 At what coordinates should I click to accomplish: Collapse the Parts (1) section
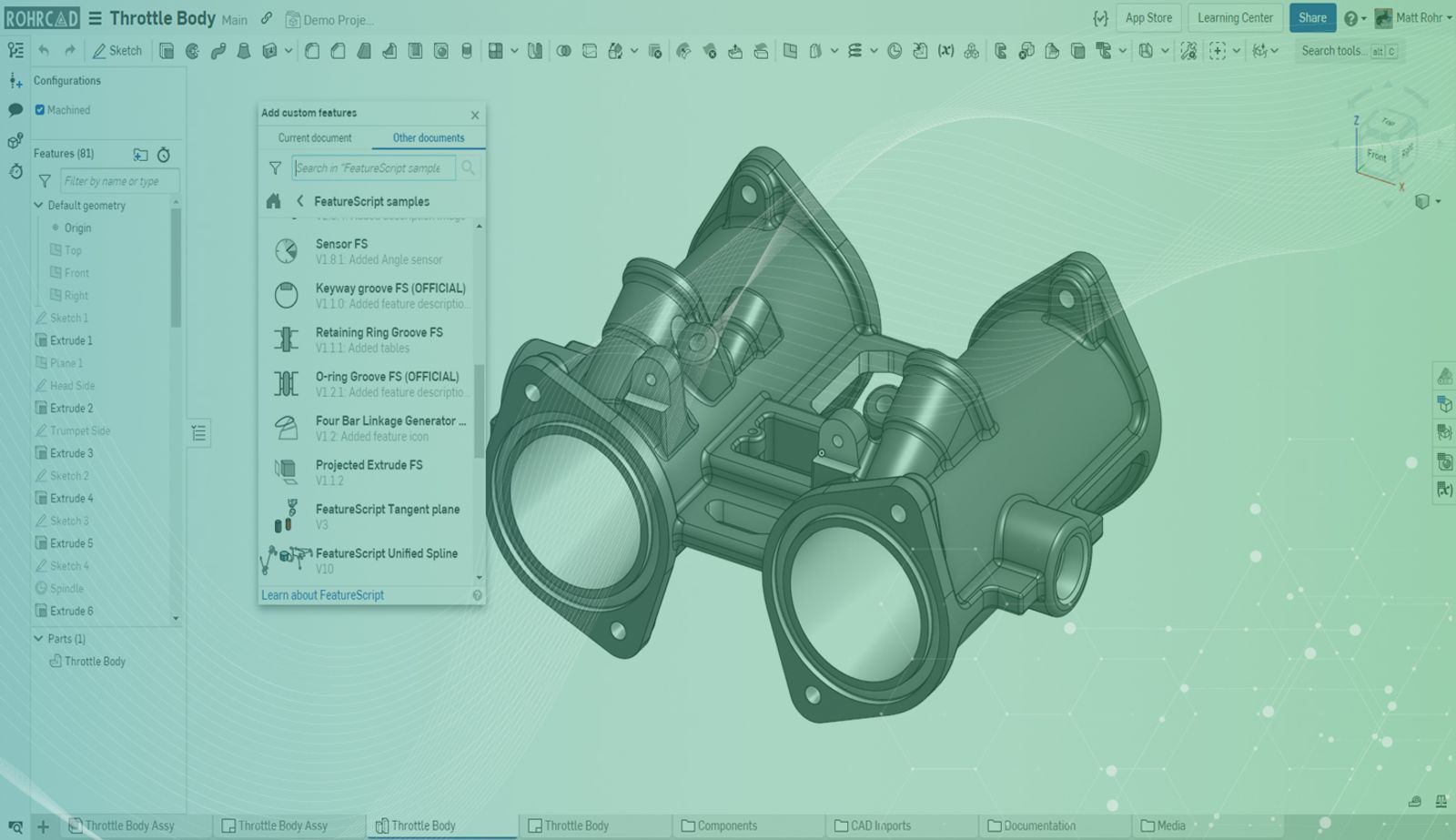click(x=39, y=639)
